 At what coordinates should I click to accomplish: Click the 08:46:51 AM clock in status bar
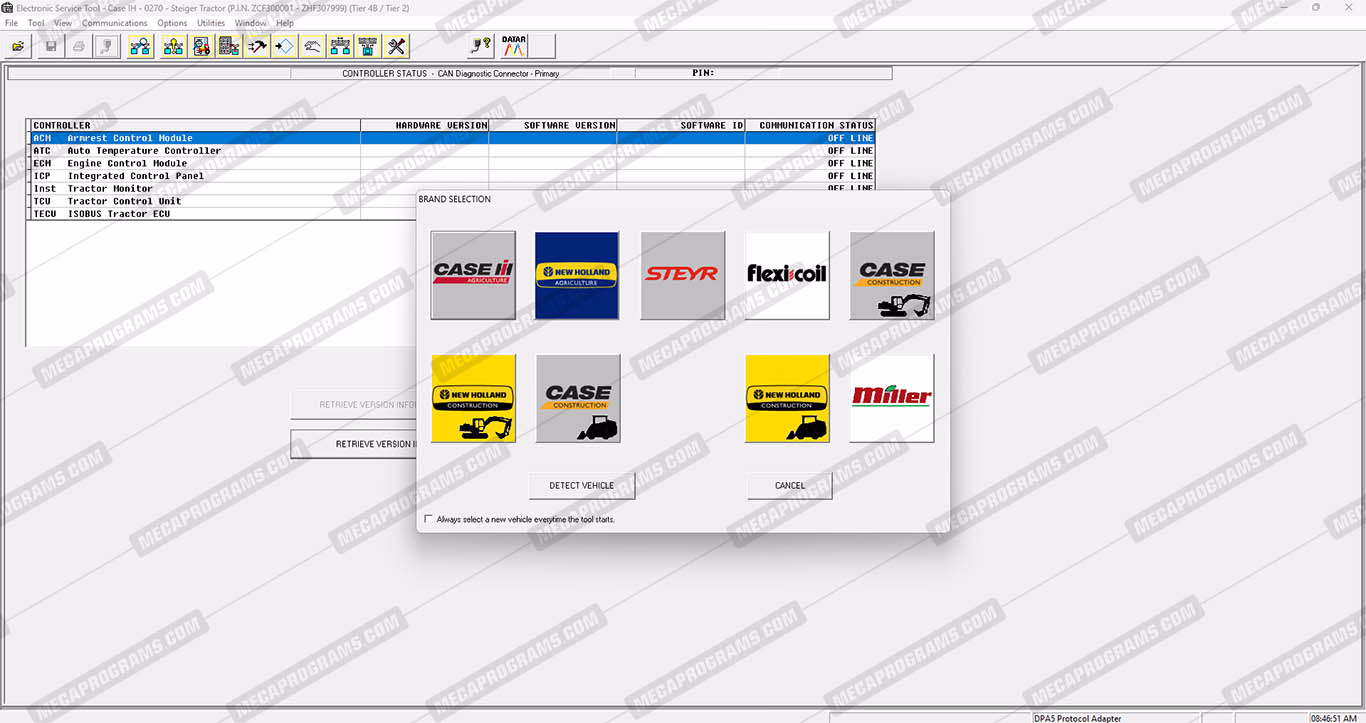click(1334, 718)
